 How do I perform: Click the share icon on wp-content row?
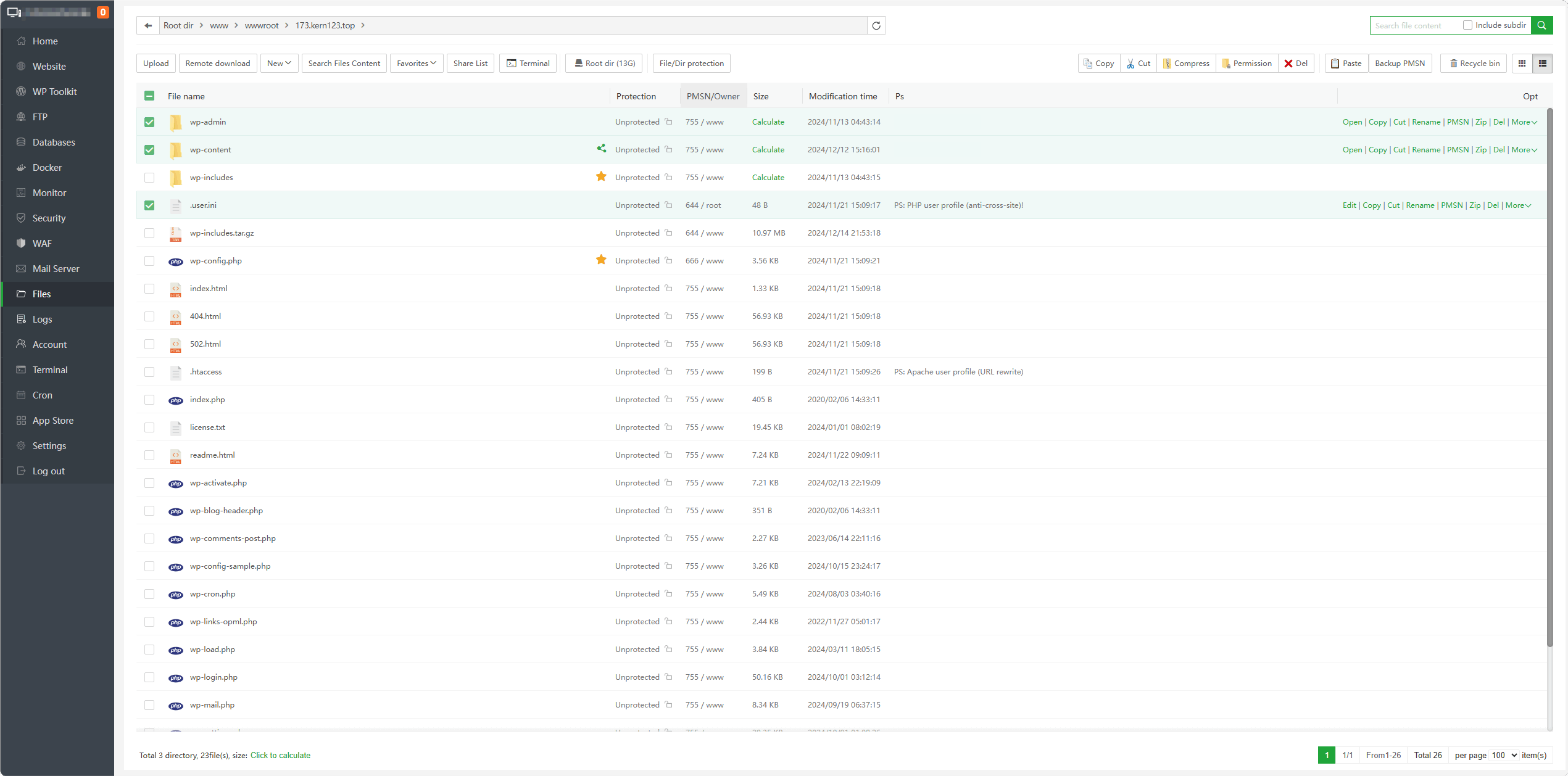(601, 149)
